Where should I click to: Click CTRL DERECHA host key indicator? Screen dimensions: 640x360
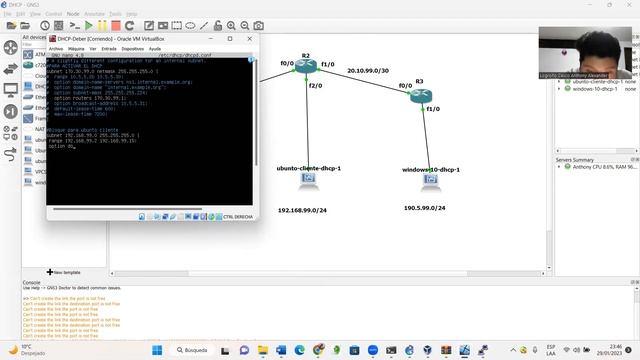tap(238, 217)
